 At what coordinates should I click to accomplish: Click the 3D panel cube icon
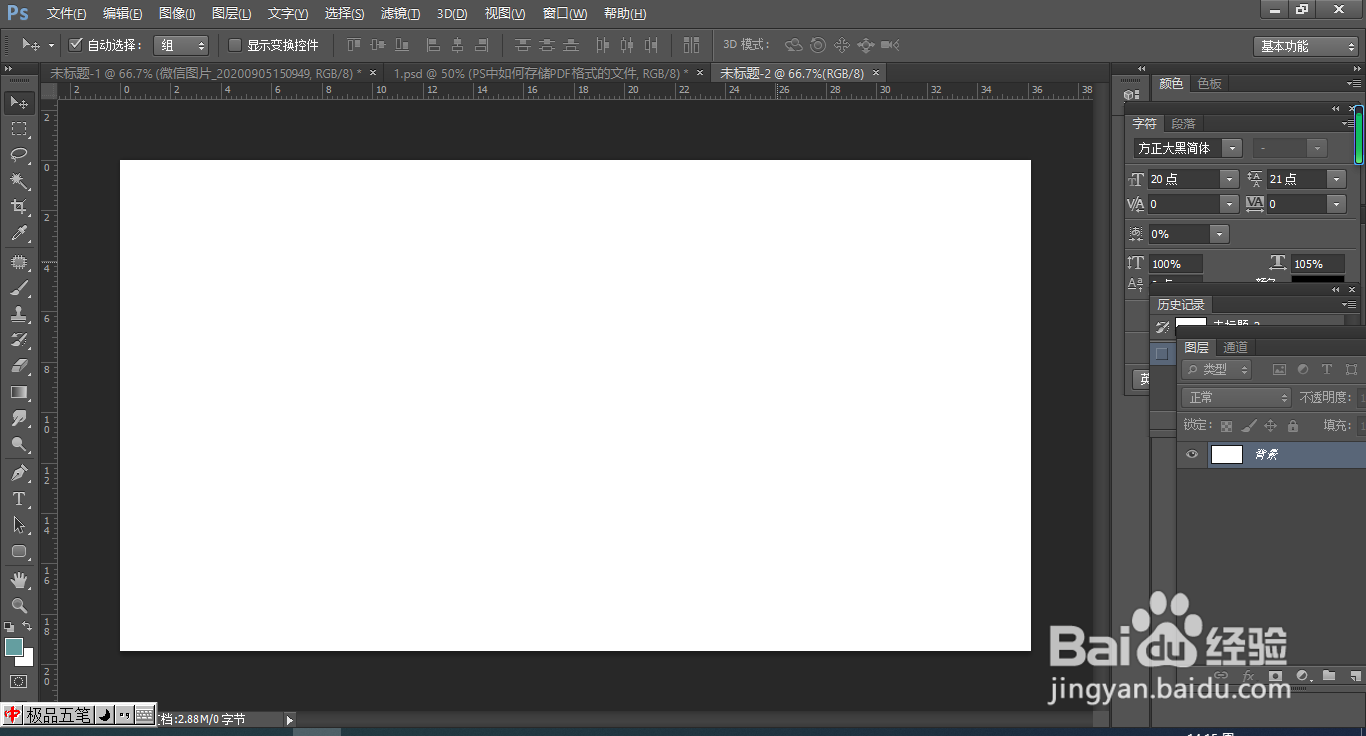pos(1131,96)
